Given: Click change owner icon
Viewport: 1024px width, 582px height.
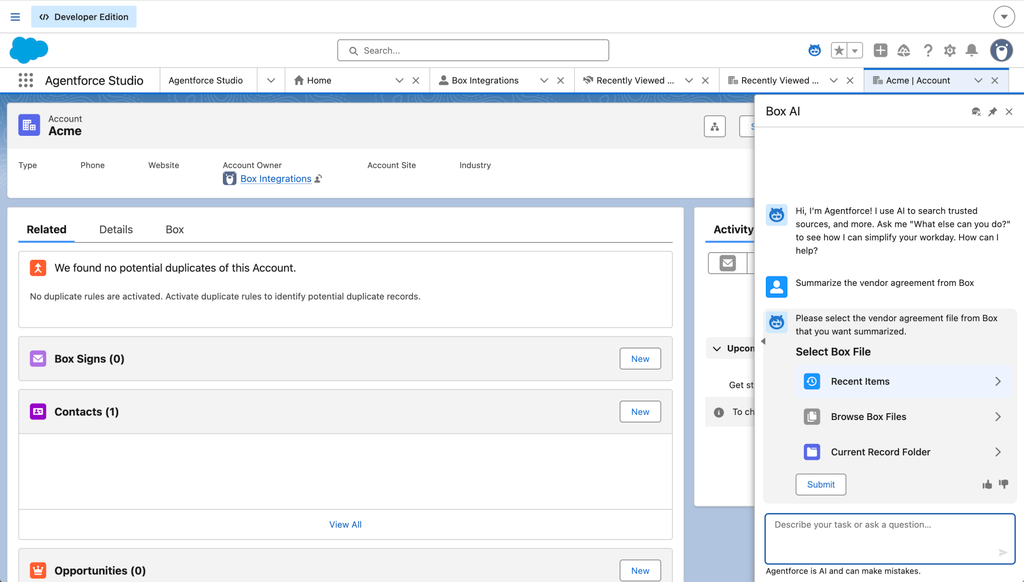Looking at the screenshot, I should (319, 179).
